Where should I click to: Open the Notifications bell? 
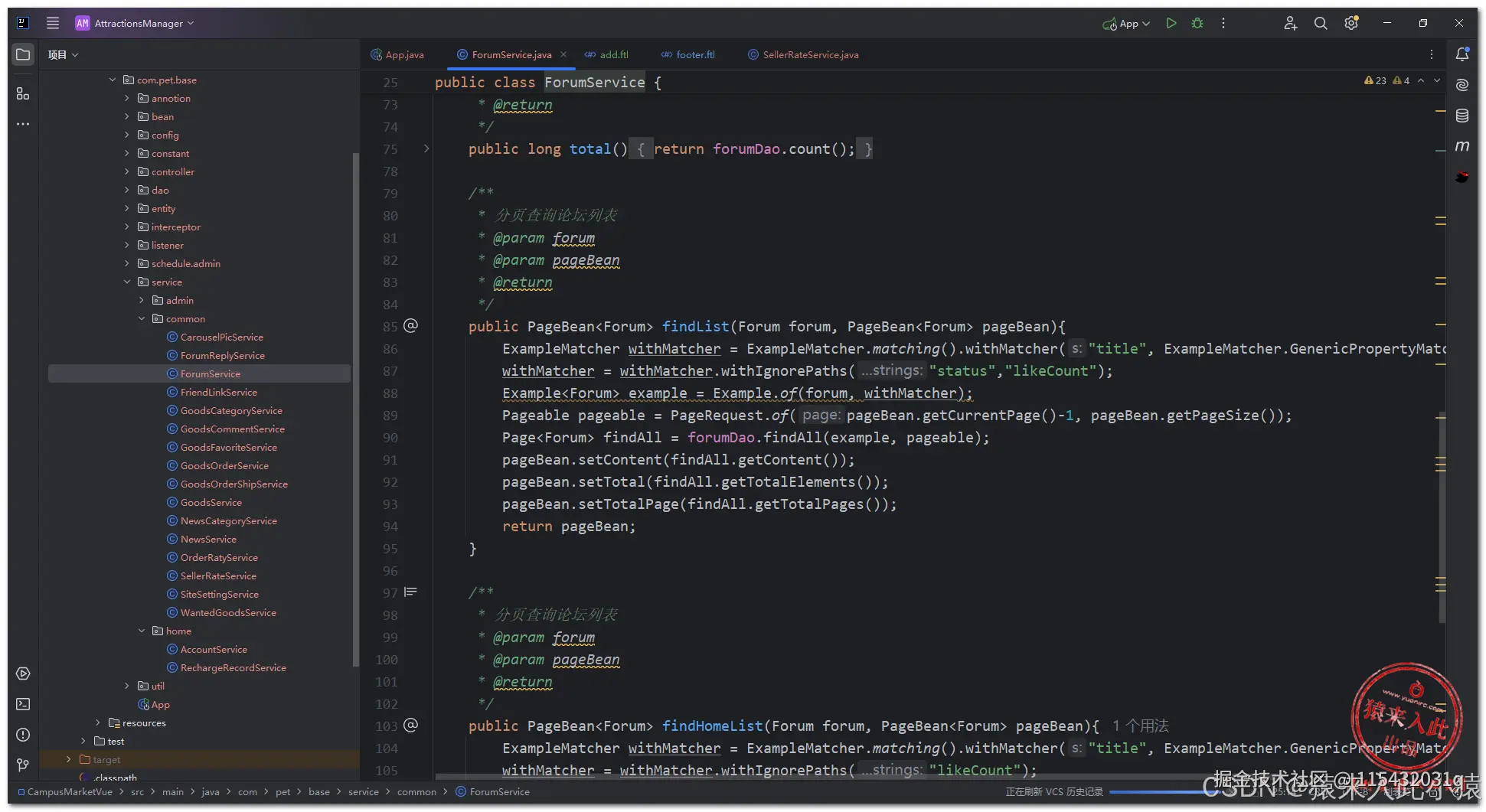pyautogui.click(x=1462, y=54)
